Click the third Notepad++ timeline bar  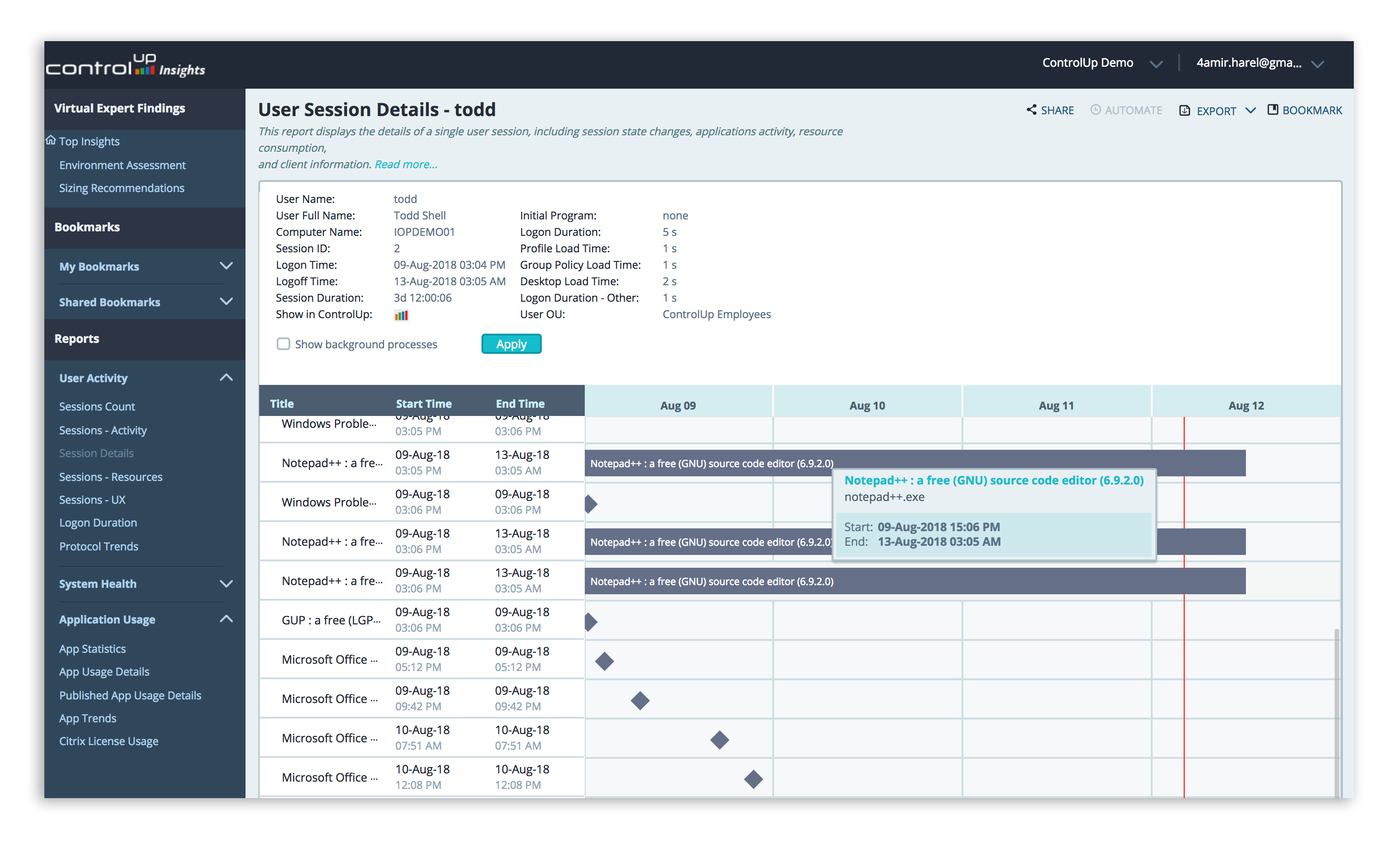pos(915,581)
